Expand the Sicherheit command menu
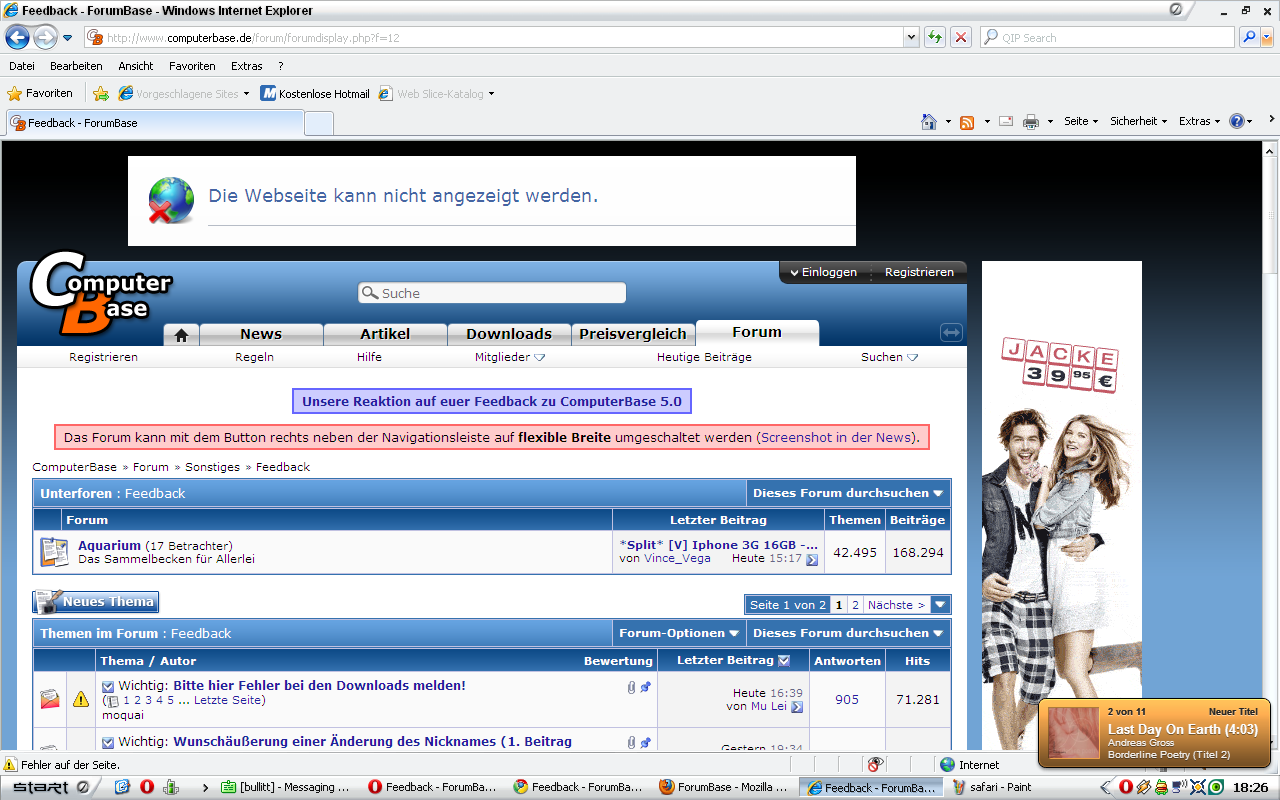This screenshot has height=800, width=1280. (1138, 121)
